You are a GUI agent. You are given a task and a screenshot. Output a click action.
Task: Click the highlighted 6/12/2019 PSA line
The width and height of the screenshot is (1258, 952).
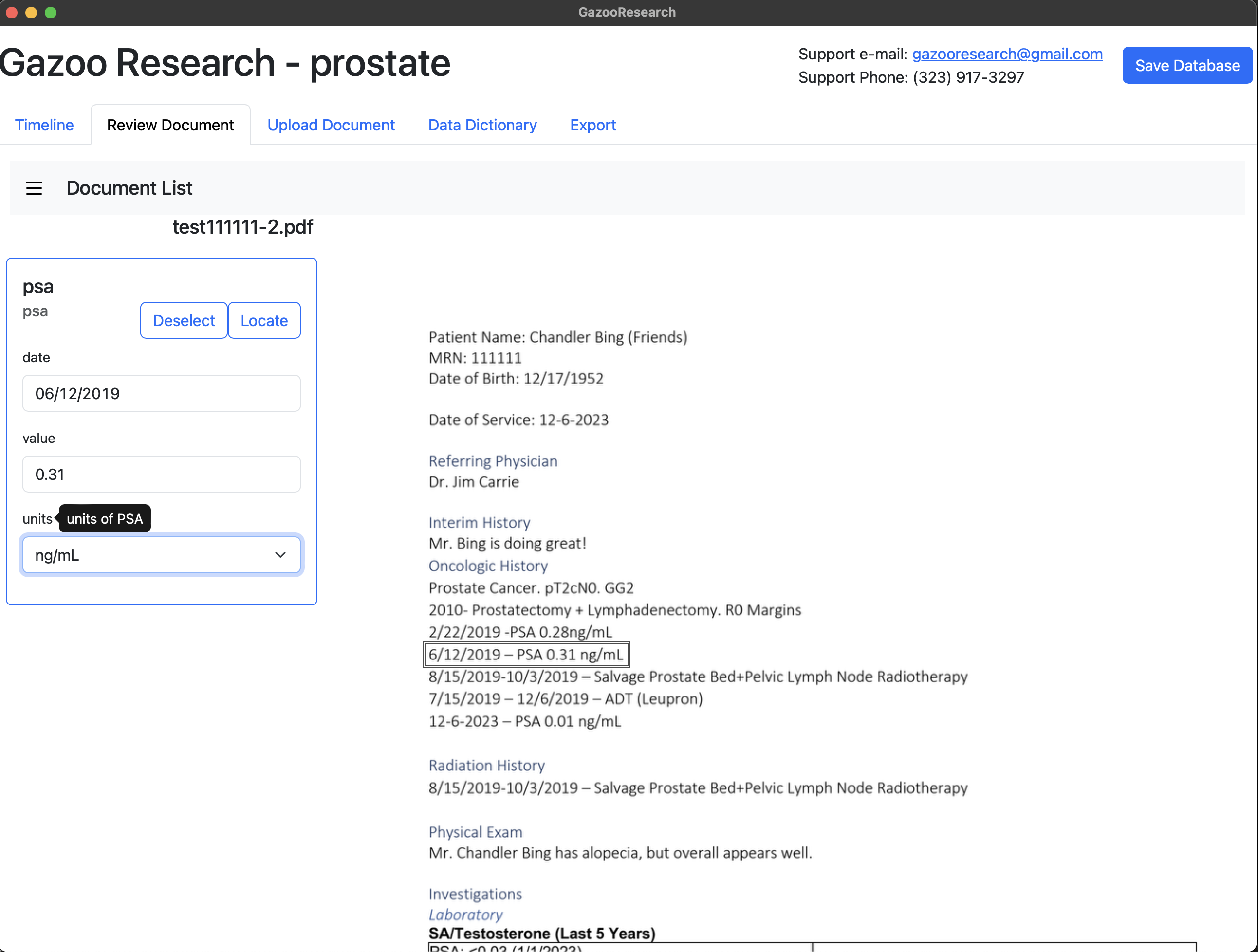coord(526,655)
